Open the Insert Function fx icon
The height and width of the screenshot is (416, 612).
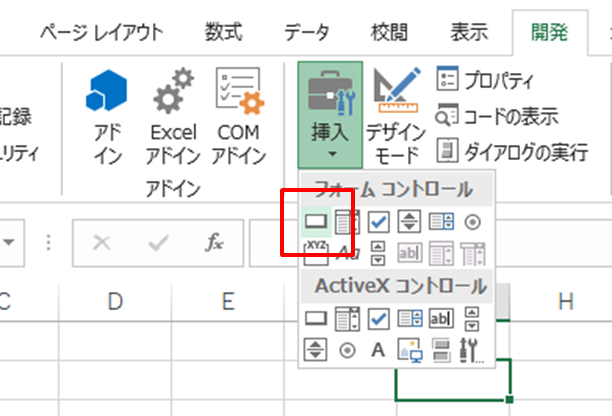214,243
